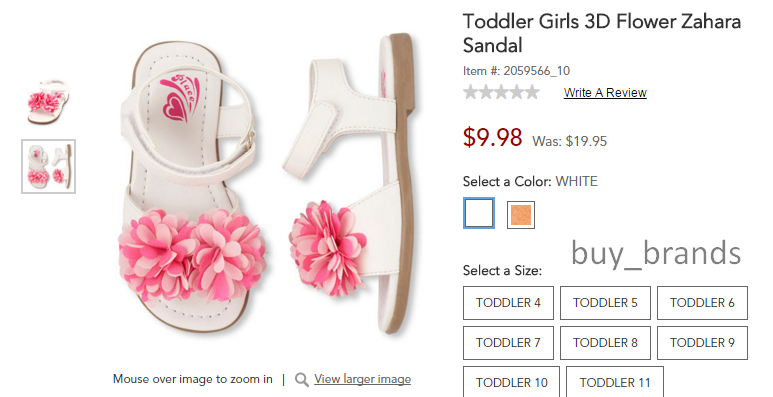Select size TODDLER 7
Image resolution: width=773 pixels, height=397 pixels.
[x=508, y=343]
